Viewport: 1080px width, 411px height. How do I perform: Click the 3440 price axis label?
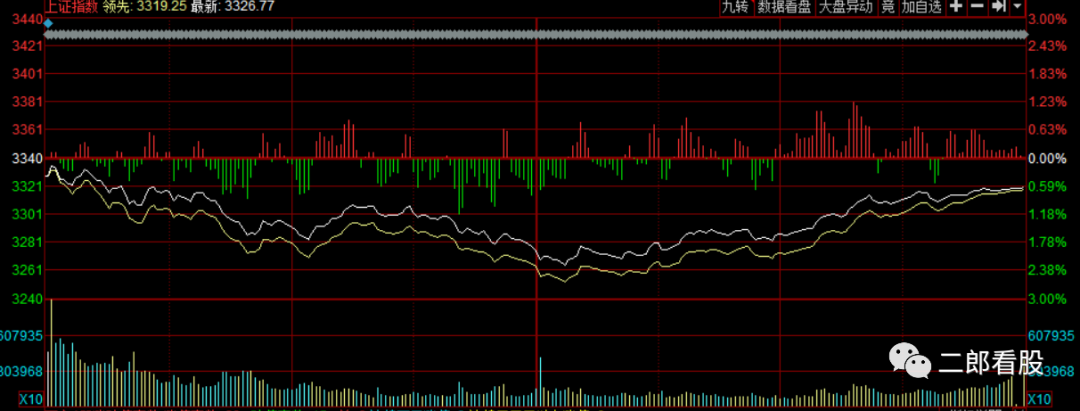point(28,21)
